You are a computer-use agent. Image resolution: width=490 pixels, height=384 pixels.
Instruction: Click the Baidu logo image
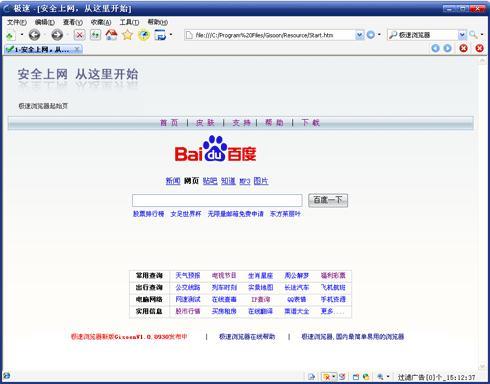pos(215,149)
